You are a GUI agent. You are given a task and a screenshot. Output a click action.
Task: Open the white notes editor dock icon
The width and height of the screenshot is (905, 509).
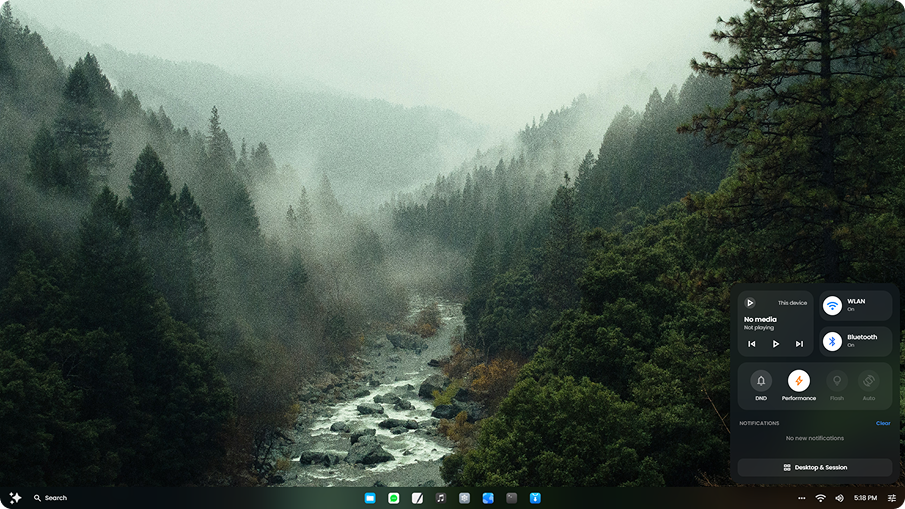417,498
